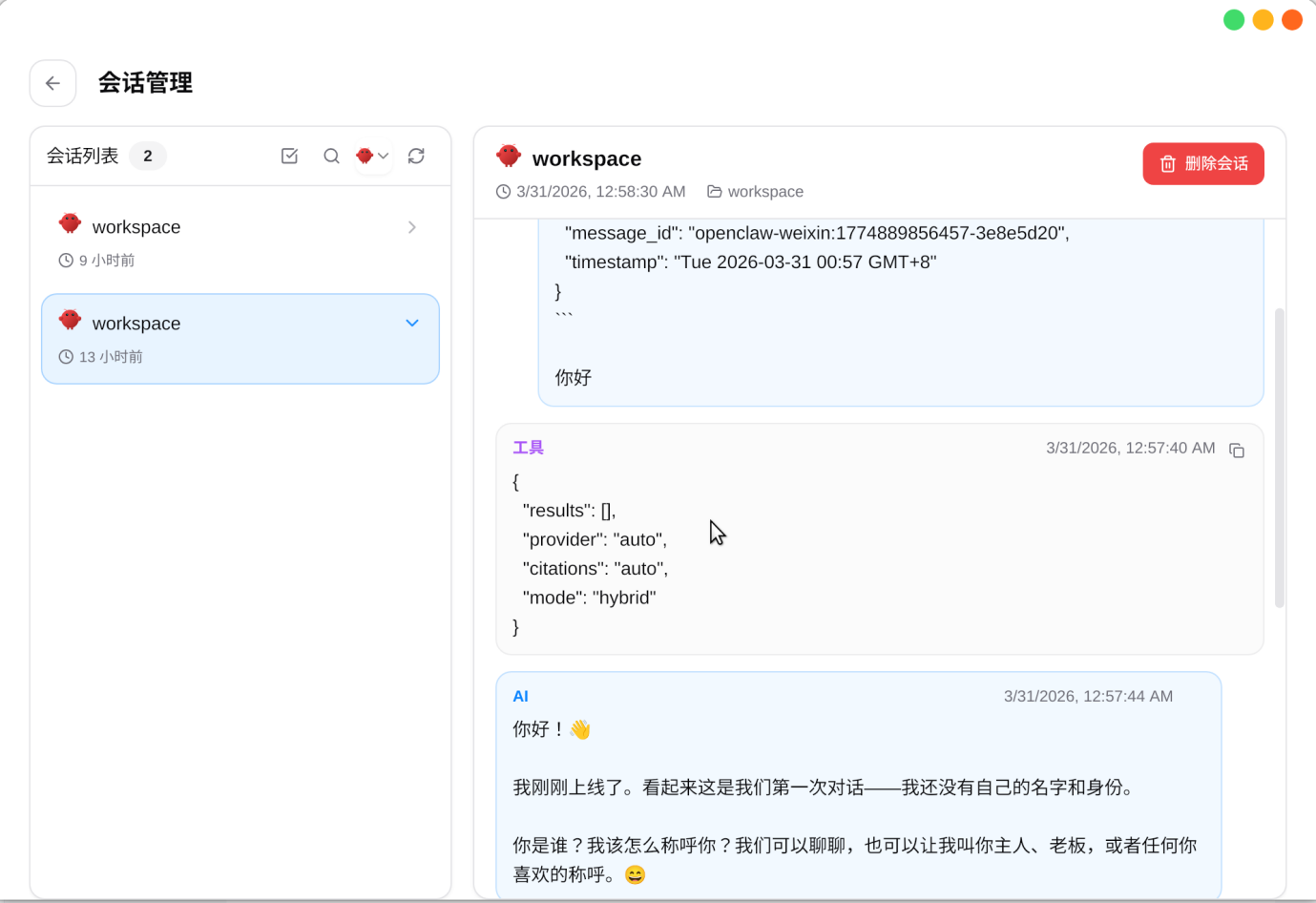Click the "mode": "hybrid" line
1316x903 pixels.
pyautogui.click(x=590, y=598)
